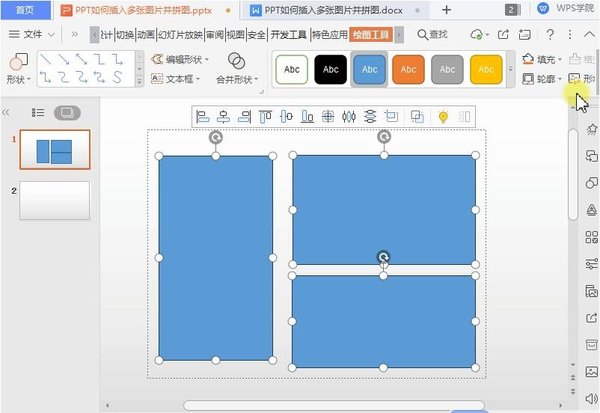Switch to outline view in slide panel
The height and width of the screenshot is (413, 600).
tap(38, 112)
